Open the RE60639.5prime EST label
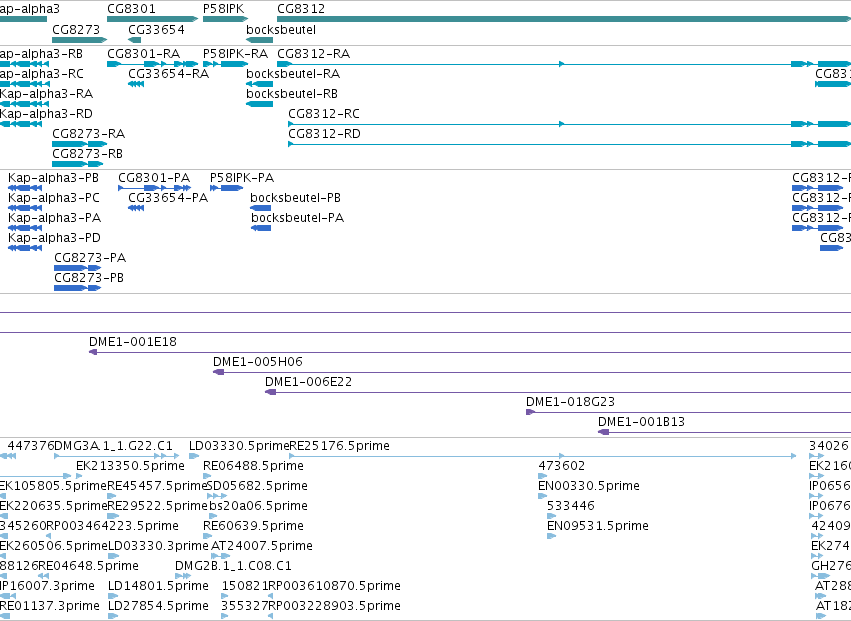This screenshot has width=851, height=621. tap(253, 525)
